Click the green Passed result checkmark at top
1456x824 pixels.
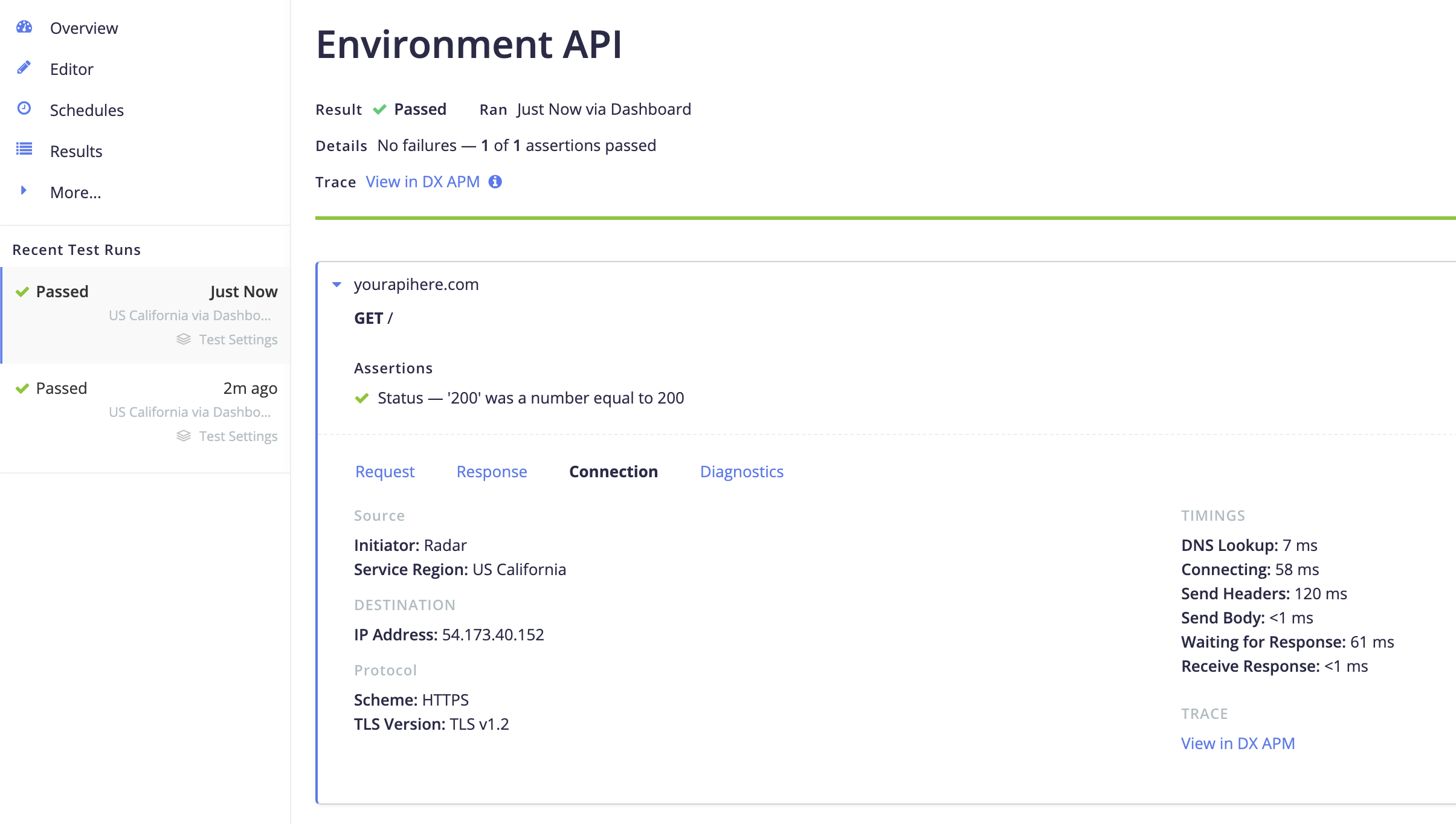(x=379, y=109)
